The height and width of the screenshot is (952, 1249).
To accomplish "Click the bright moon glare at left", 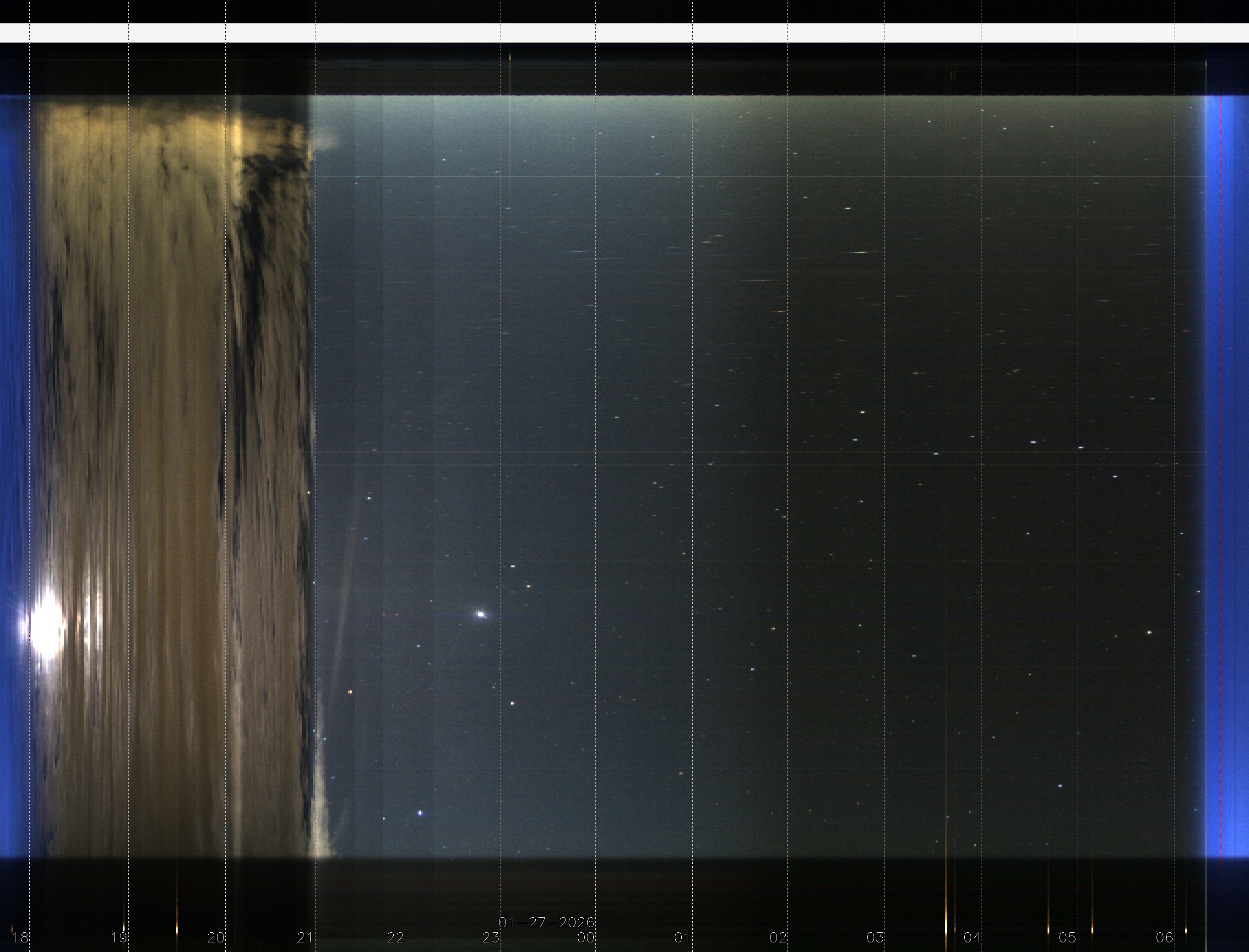I will click(46, 628).
